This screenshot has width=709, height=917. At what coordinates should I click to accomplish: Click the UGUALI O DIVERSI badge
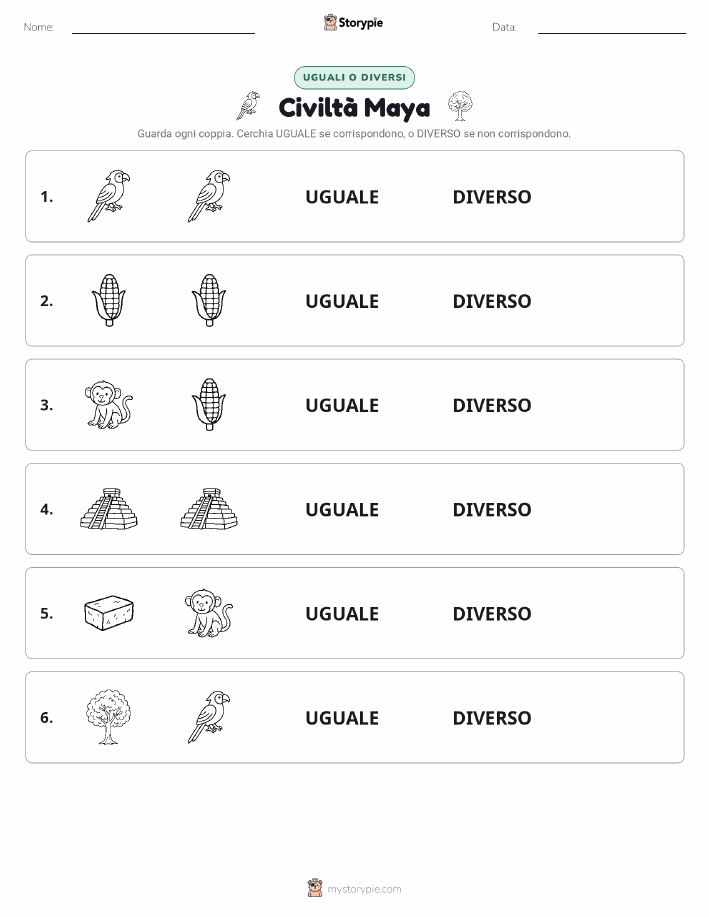click(x=354, y=77)
